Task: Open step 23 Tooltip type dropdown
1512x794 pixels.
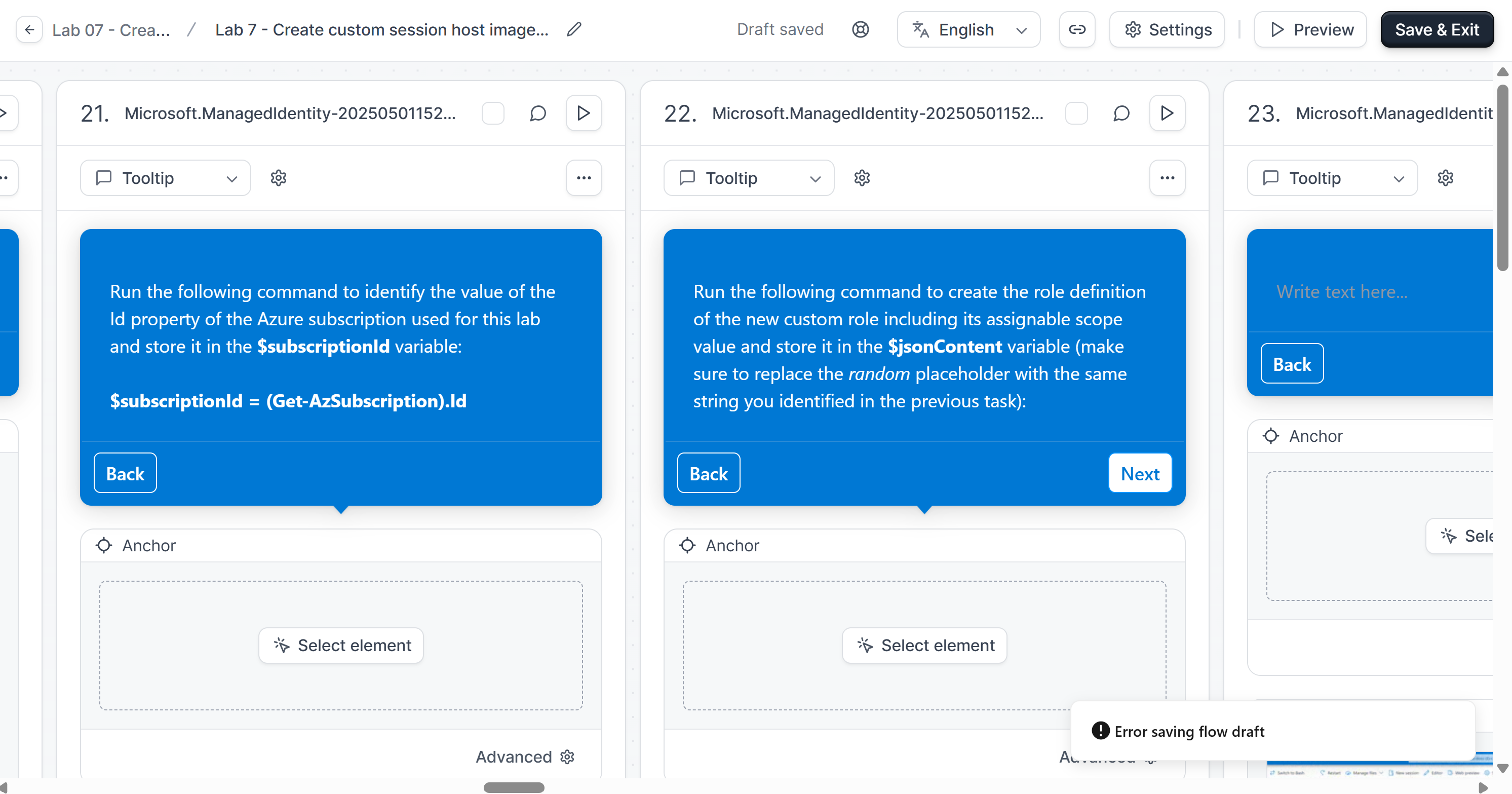Action: click(1332, 178)
